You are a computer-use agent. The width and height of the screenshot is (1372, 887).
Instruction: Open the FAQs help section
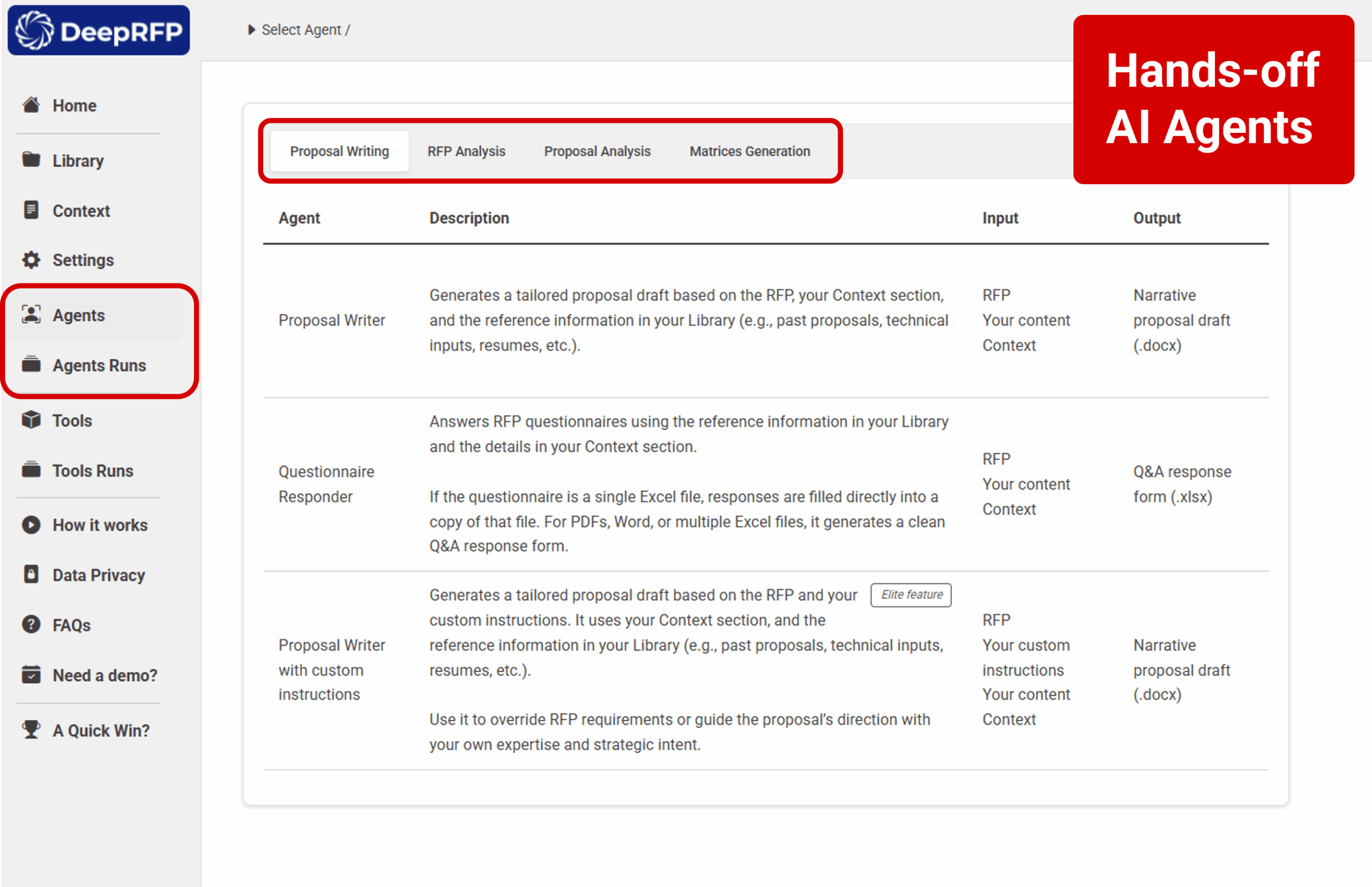pyautogui.click(x=71, y=624)
